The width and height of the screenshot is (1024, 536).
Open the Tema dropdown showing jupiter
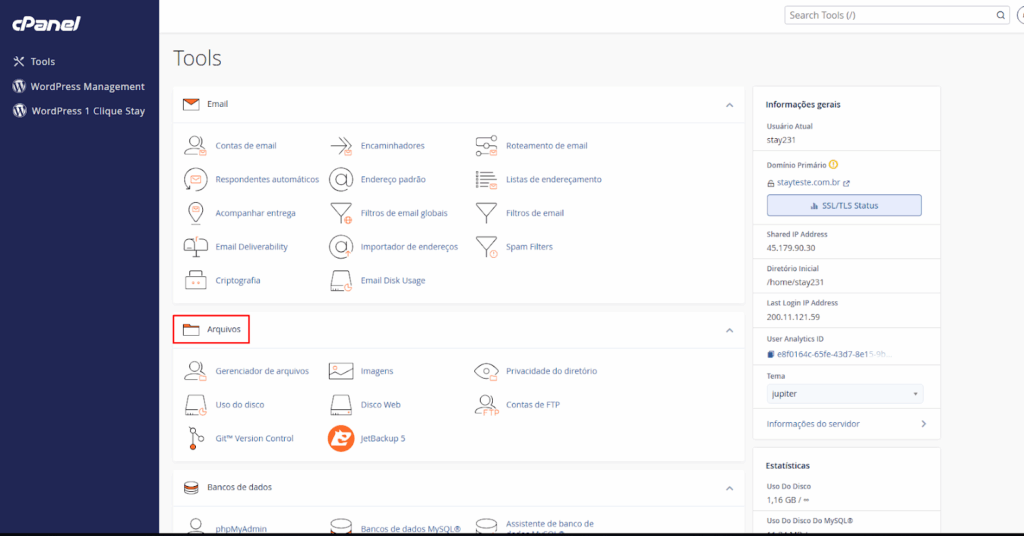(844, 394)
